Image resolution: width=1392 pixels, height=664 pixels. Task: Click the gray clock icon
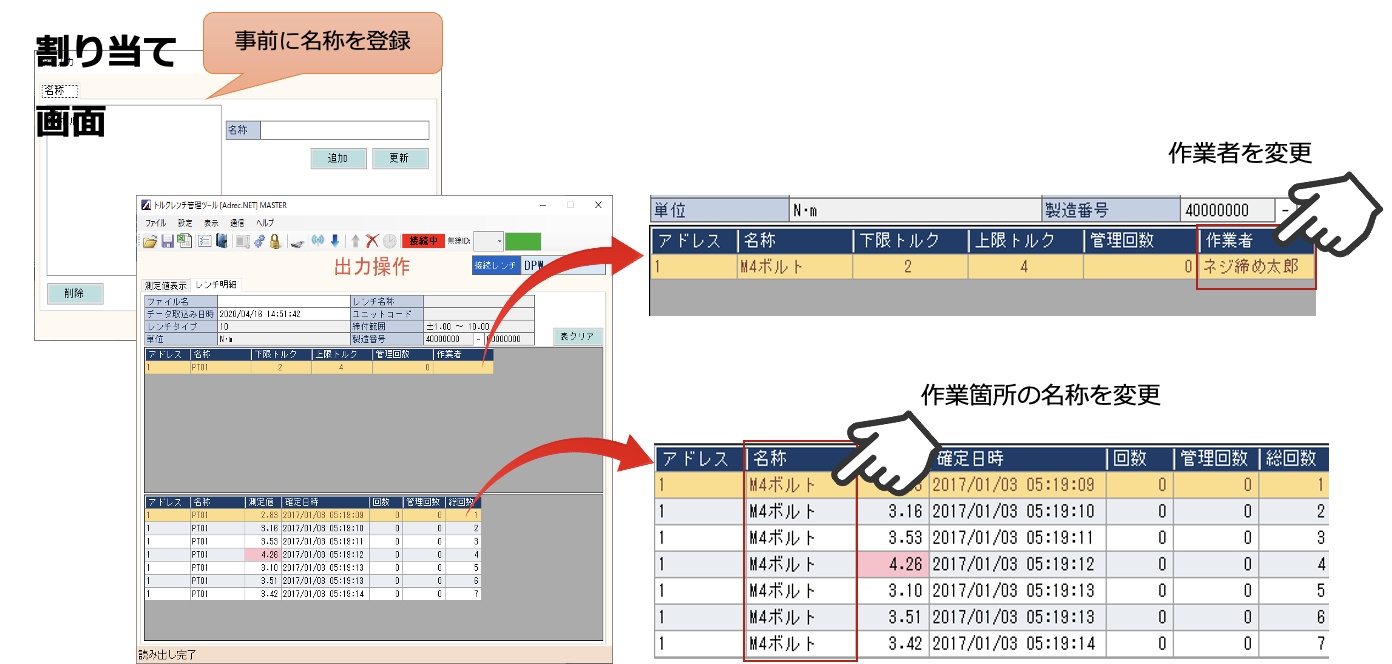[390, 241]
